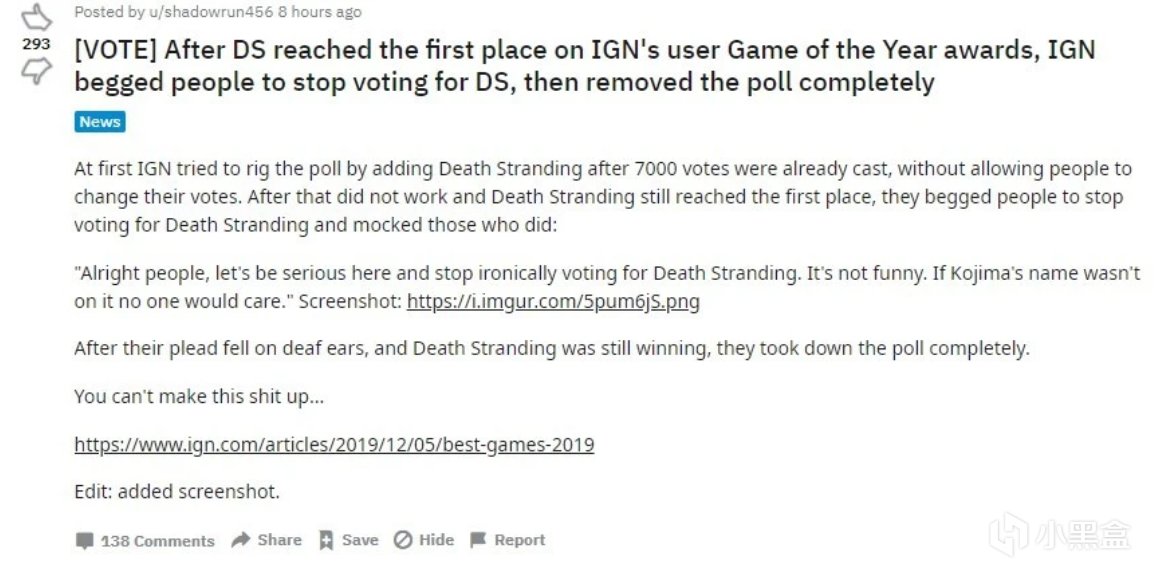This screenshot has height=572, width=1164.
Task: Click the 293 vote score
Action: coord(36,45)
